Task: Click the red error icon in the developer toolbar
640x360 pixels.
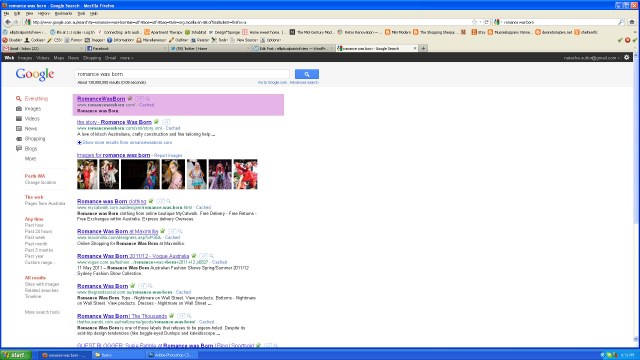Action: (627, 40)
